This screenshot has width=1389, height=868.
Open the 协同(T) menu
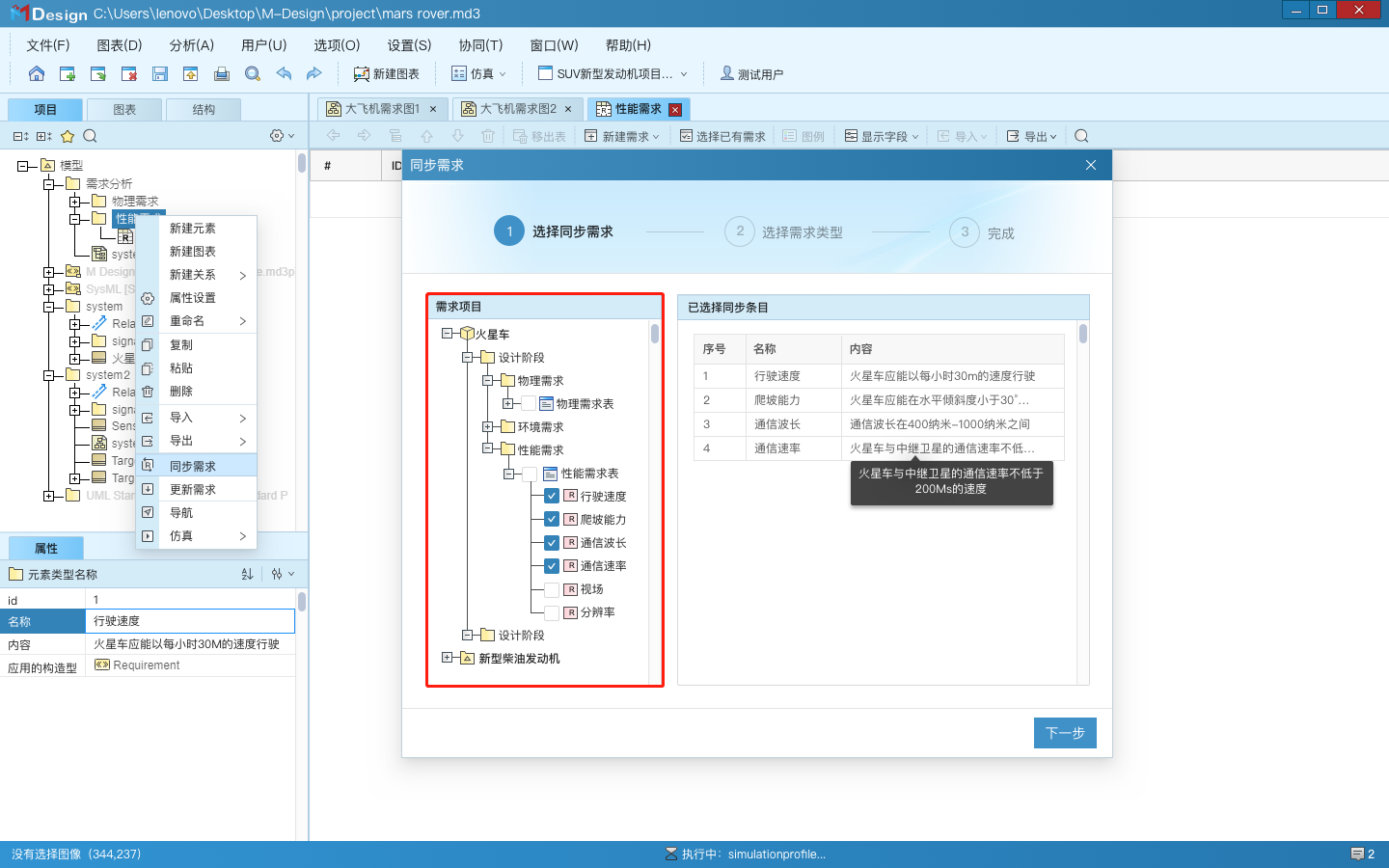[x=480, y=45]
